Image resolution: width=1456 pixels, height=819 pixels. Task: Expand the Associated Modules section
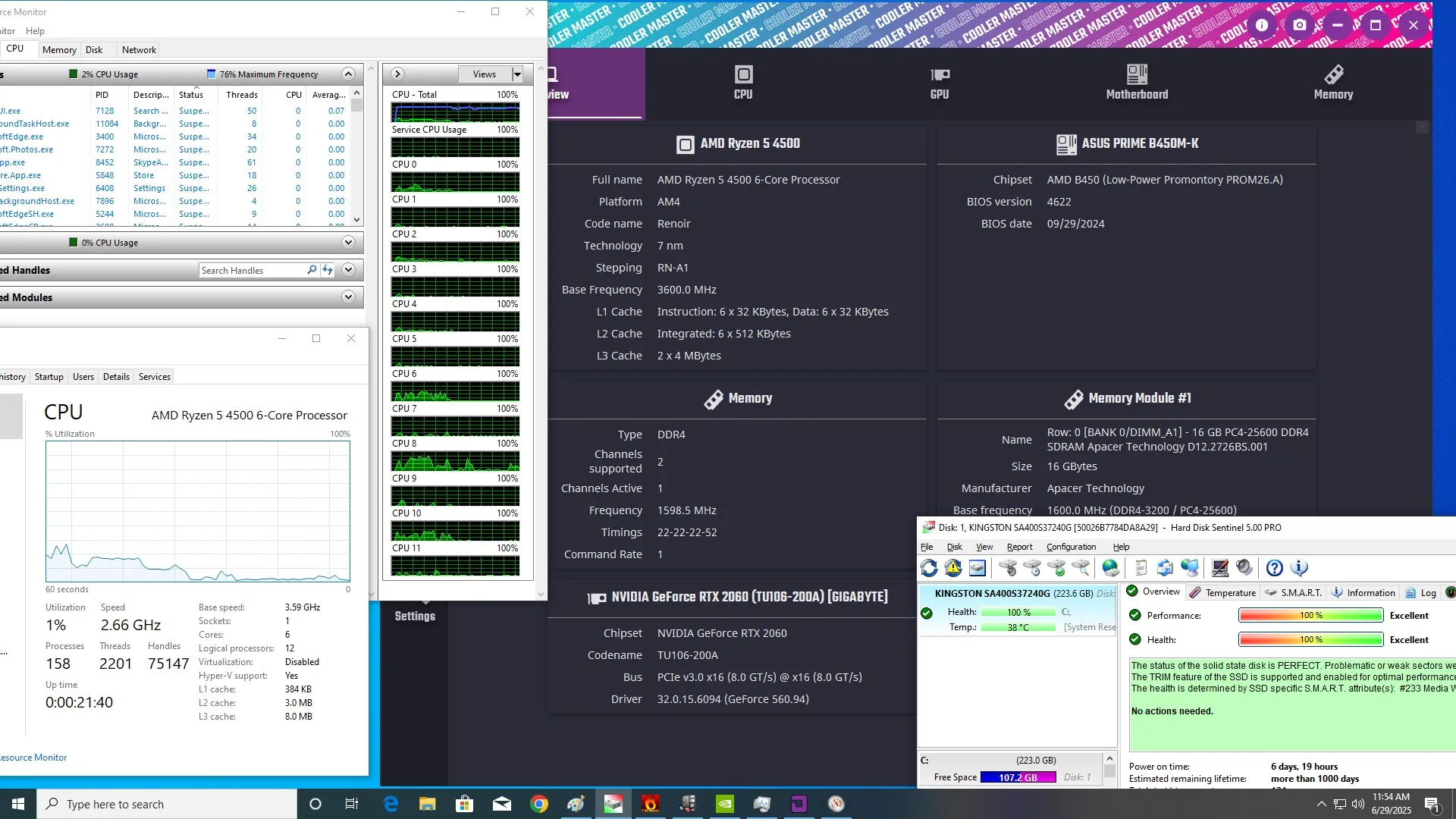(348, 297)
